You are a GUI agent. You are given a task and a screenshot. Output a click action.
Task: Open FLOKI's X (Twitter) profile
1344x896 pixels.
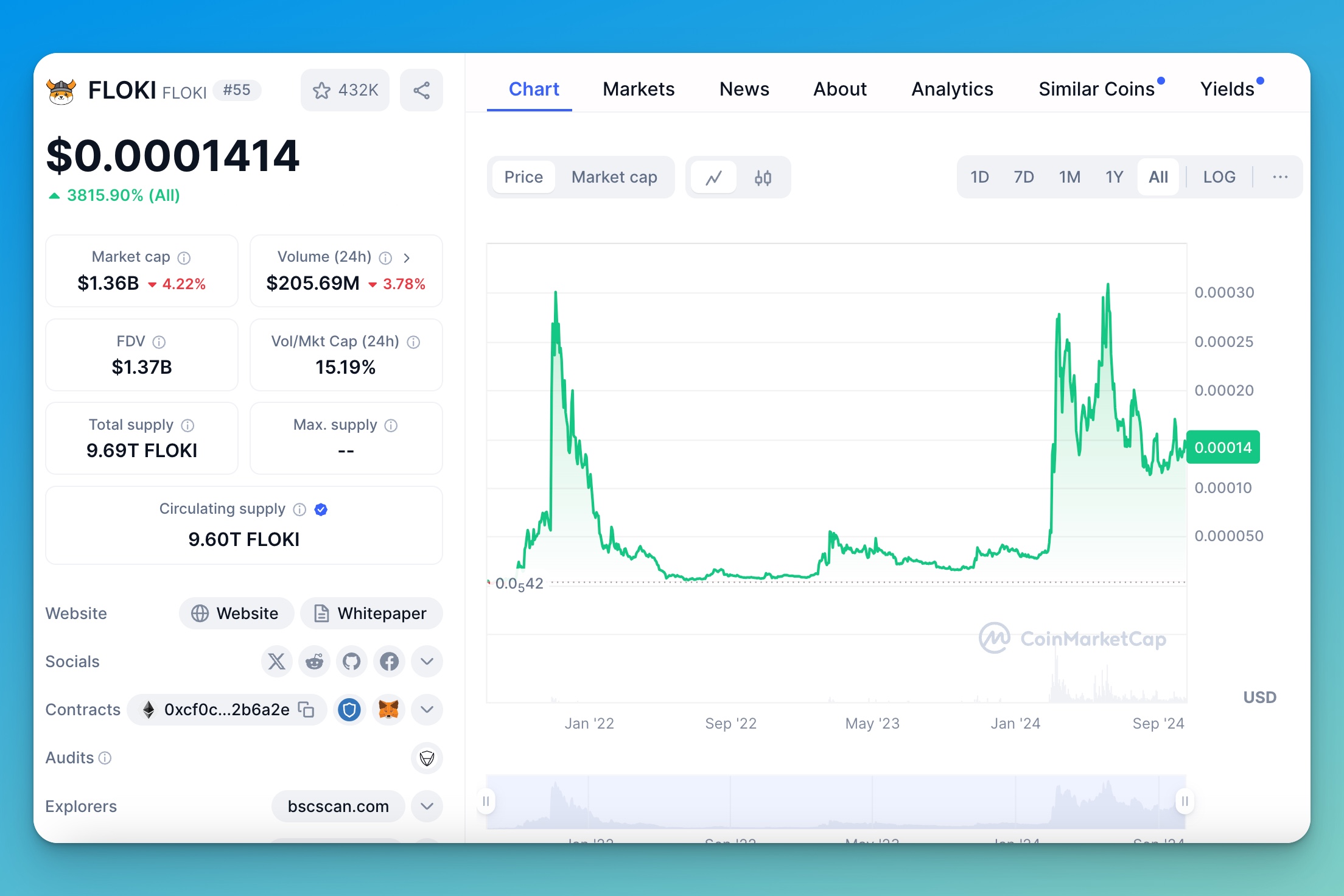tap(277, 662)
